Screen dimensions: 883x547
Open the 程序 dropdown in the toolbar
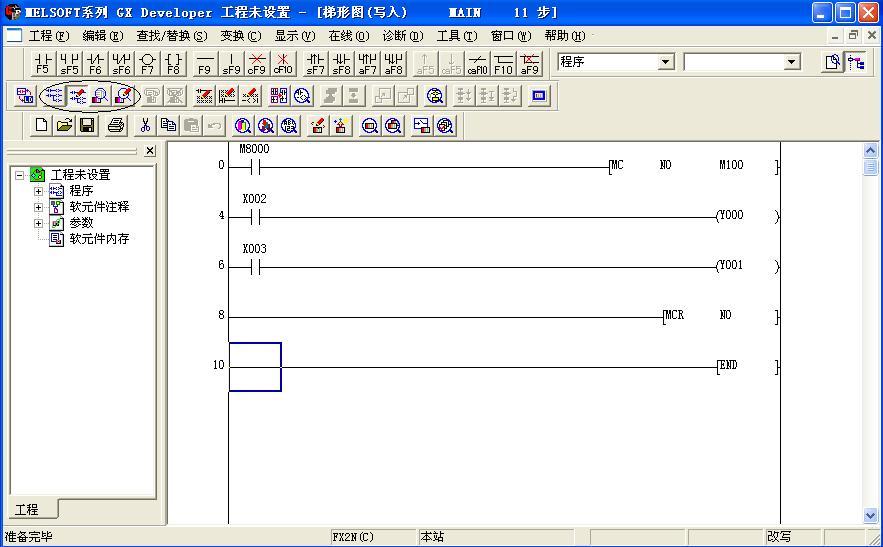666,62
